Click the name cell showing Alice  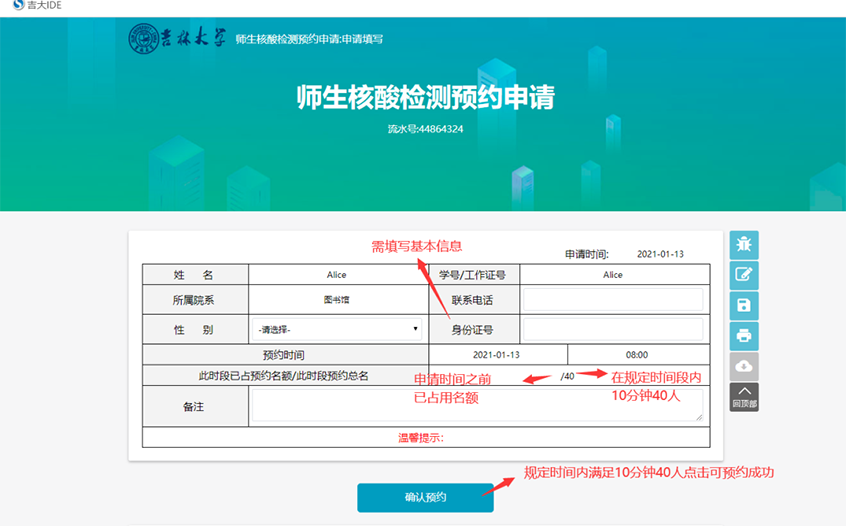pyautogui.click(x=337, y=275)
